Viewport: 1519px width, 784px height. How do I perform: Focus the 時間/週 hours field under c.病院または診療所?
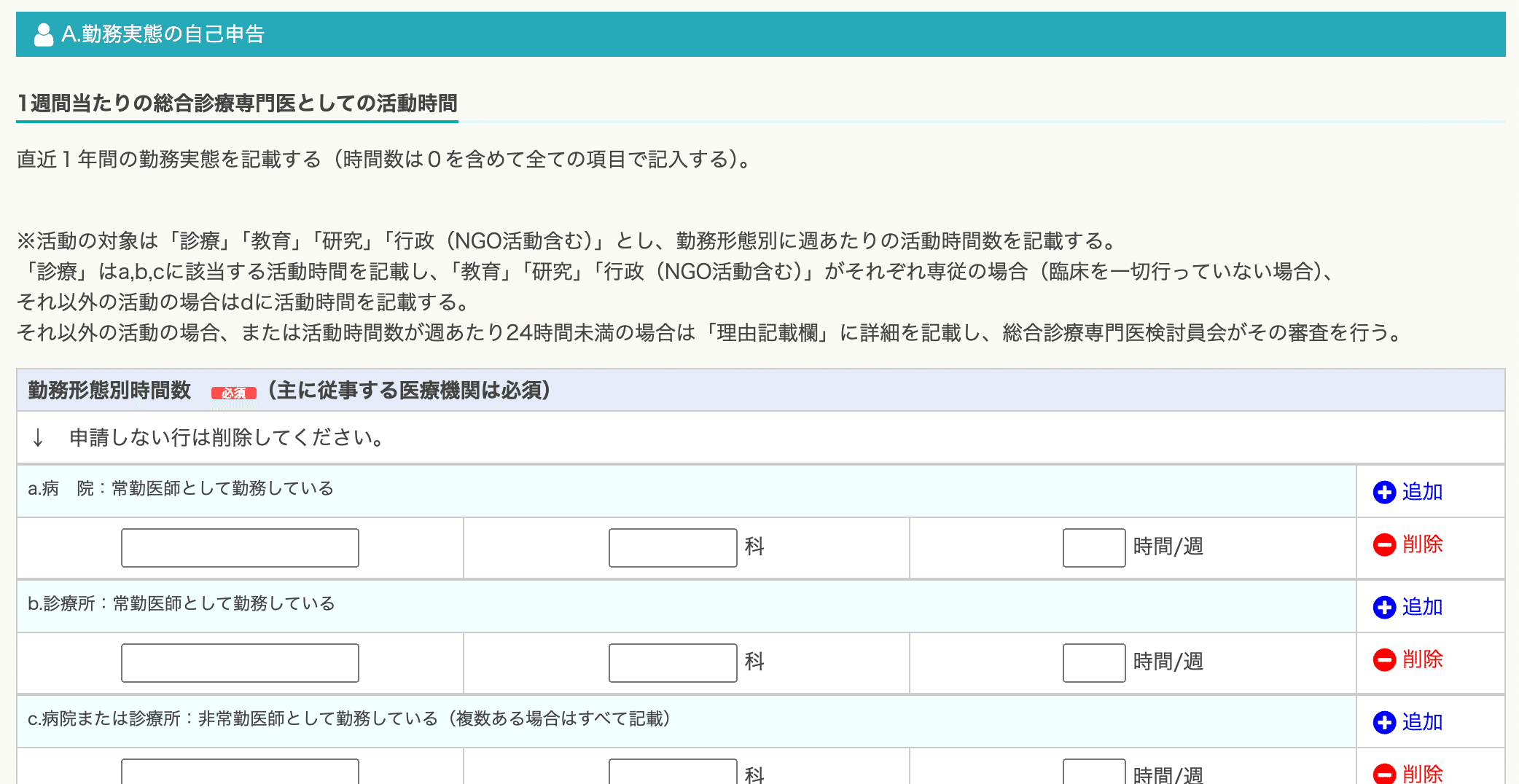tap(1094, 772)
